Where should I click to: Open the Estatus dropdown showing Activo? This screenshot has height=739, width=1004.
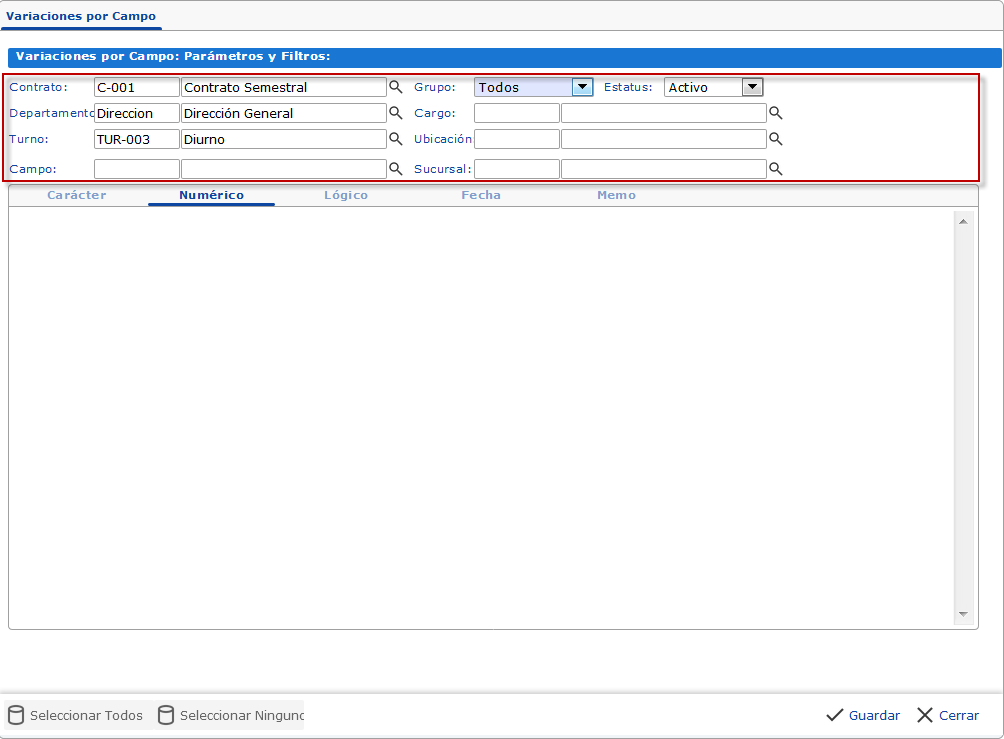click(752, 87)
